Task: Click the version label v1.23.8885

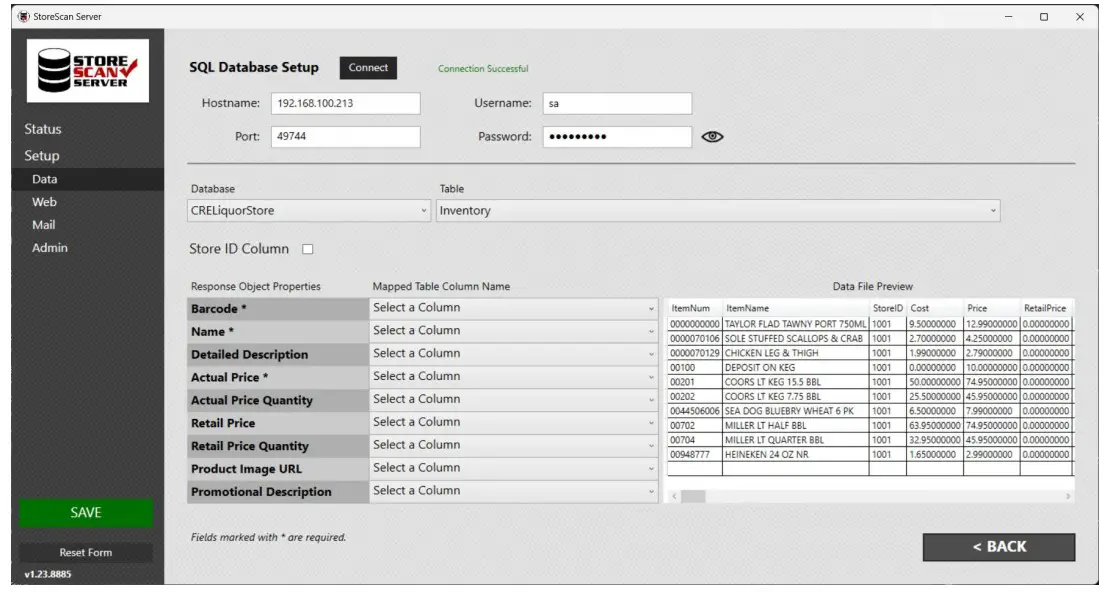Action: click(48, 574)
